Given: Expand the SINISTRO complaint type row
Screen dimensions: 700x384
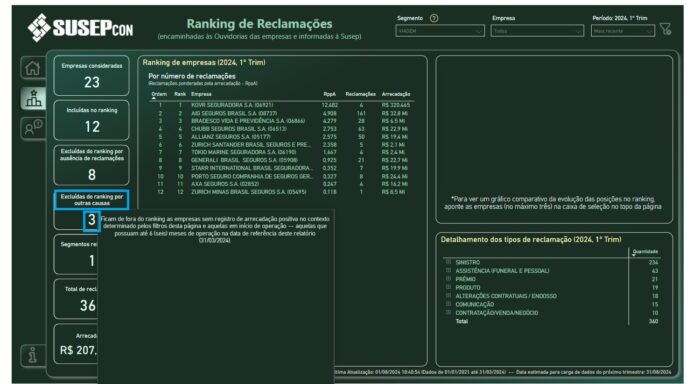Looking at the screenshot, I should (x=448, y=262).
